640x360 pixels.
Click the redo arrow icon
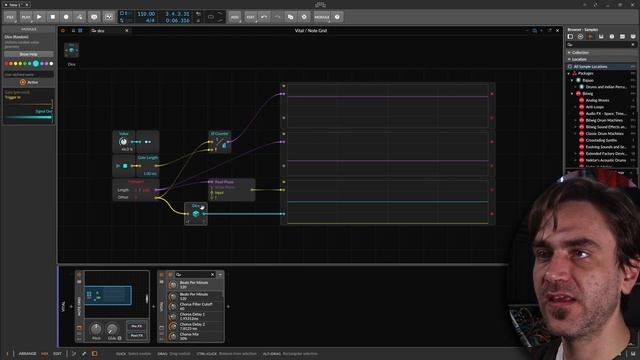coord(277,17)
